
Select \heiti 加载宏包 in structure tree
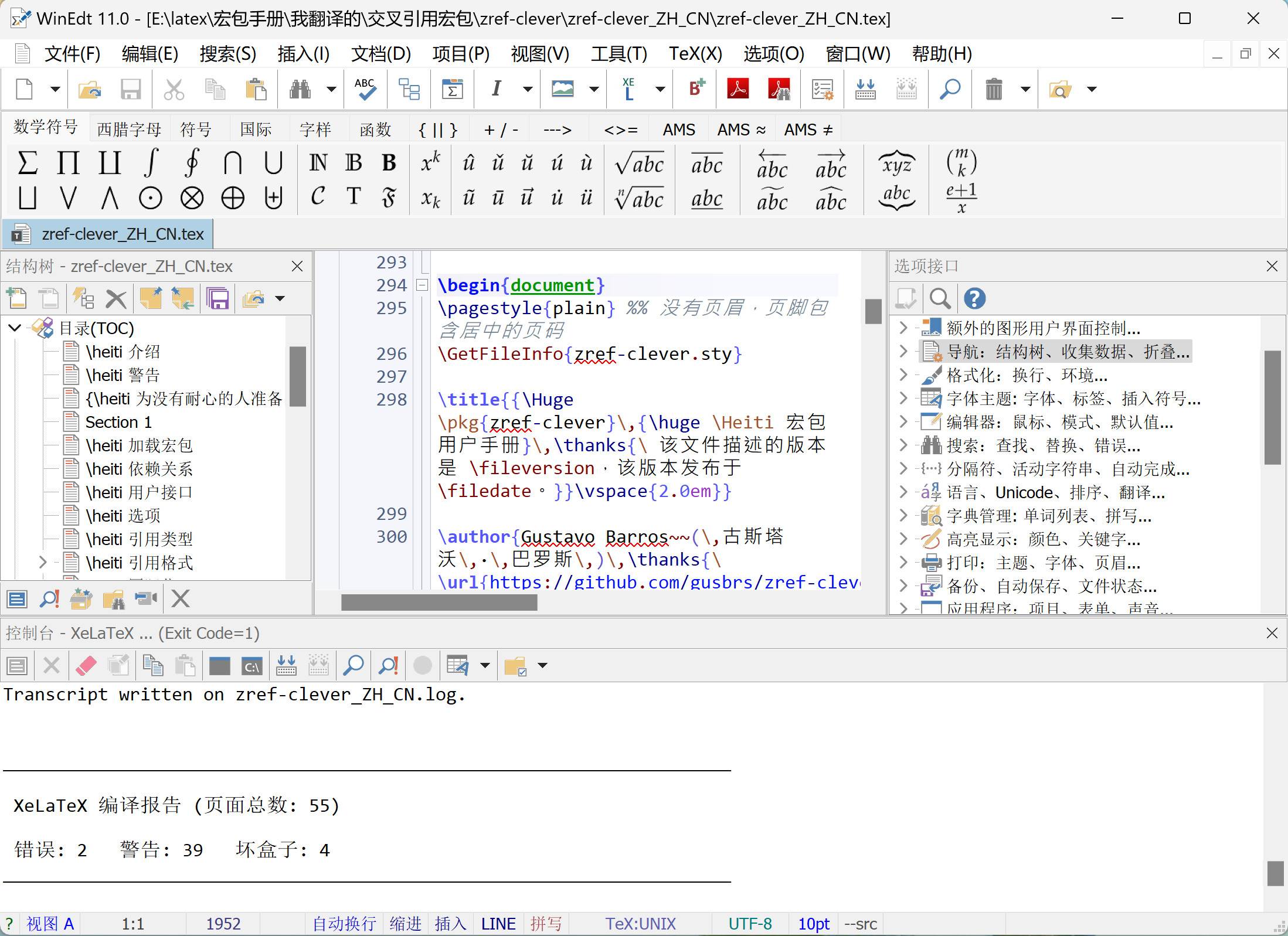139,445
